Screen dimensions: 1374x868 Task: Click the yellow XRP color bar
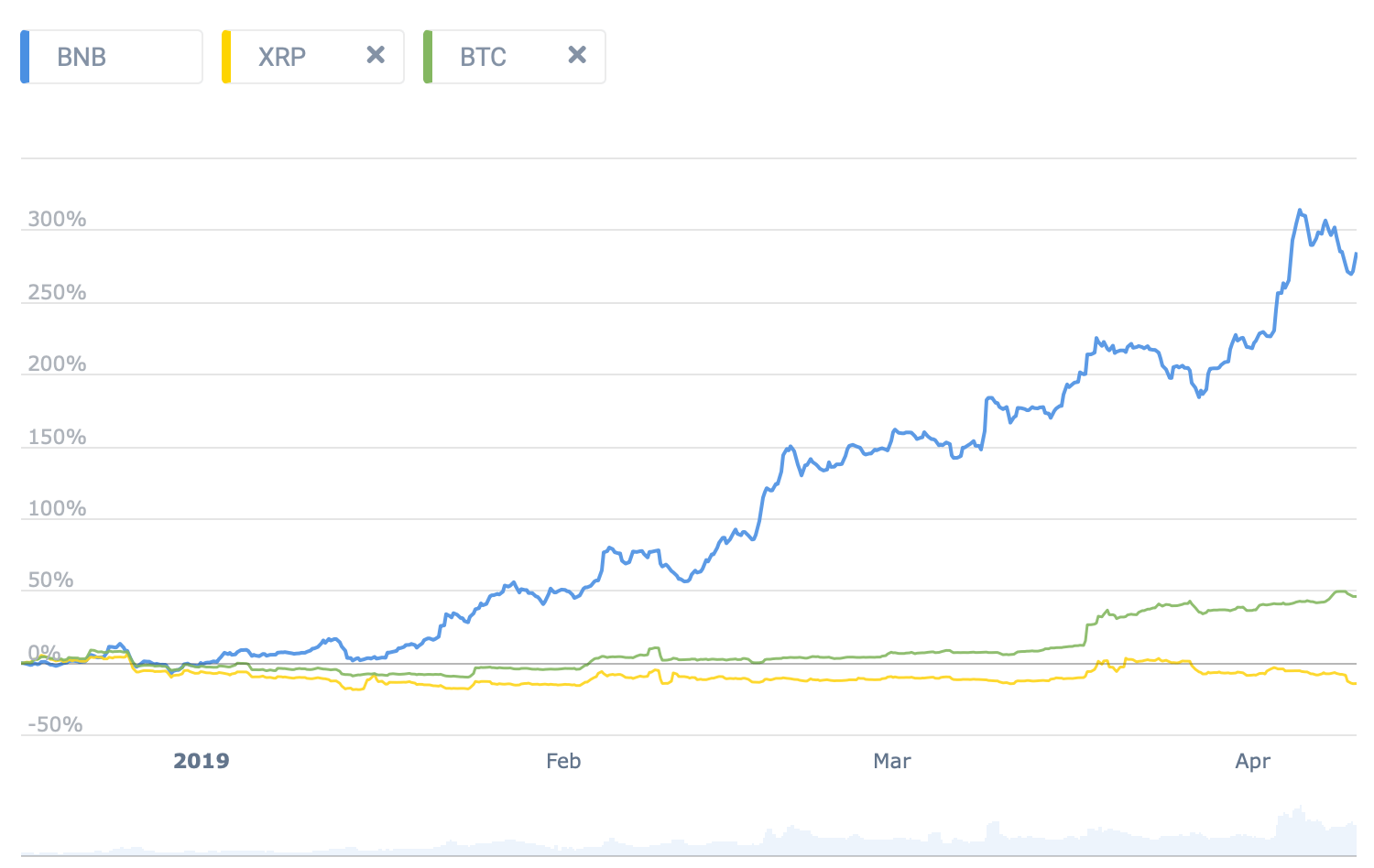point(226,57)
